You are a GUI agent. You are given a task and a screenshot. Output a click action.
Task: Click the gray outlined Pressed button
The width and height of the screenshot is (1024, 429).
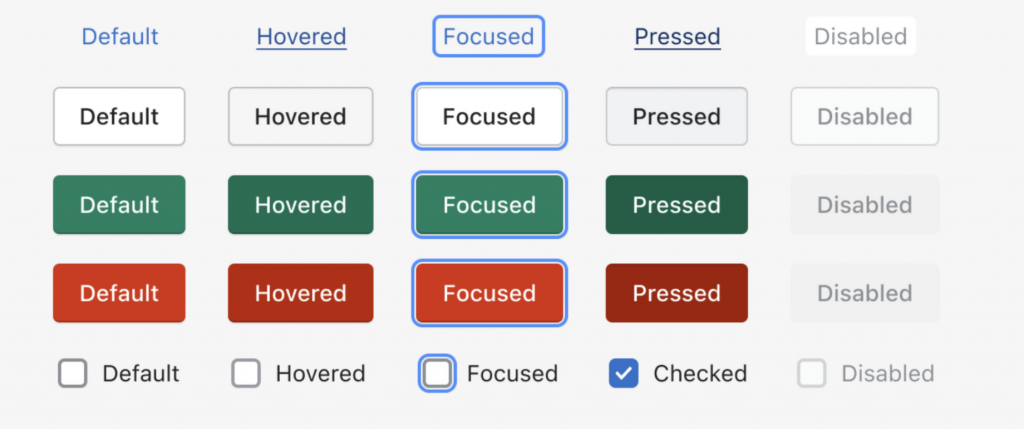click(x=676, y=116)
